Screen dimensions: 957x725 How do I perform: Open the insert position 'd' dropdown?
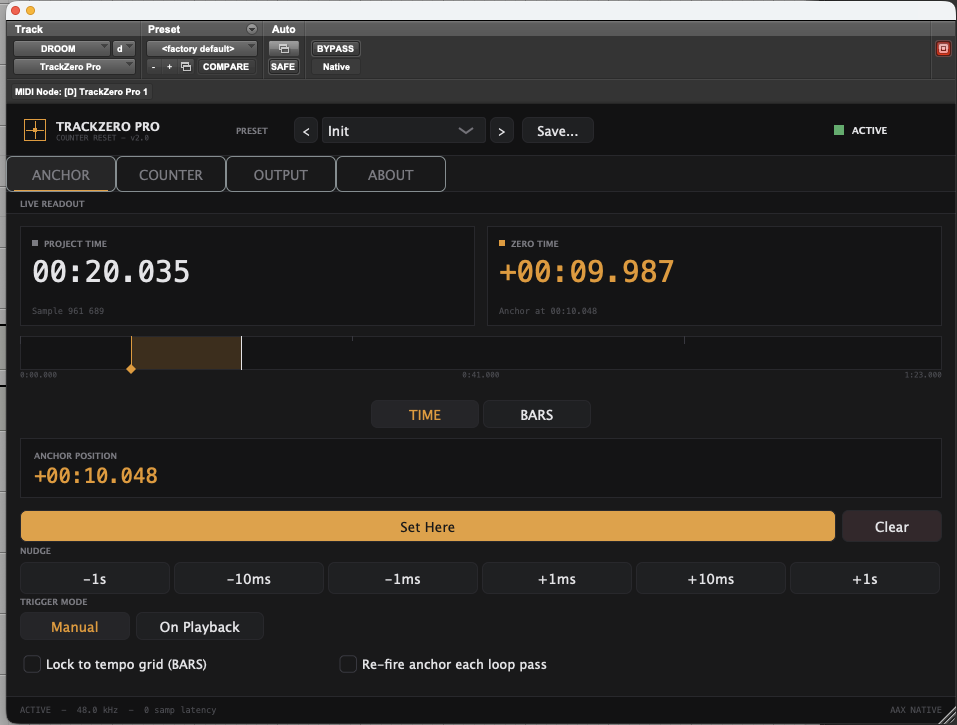pos(123,49)
